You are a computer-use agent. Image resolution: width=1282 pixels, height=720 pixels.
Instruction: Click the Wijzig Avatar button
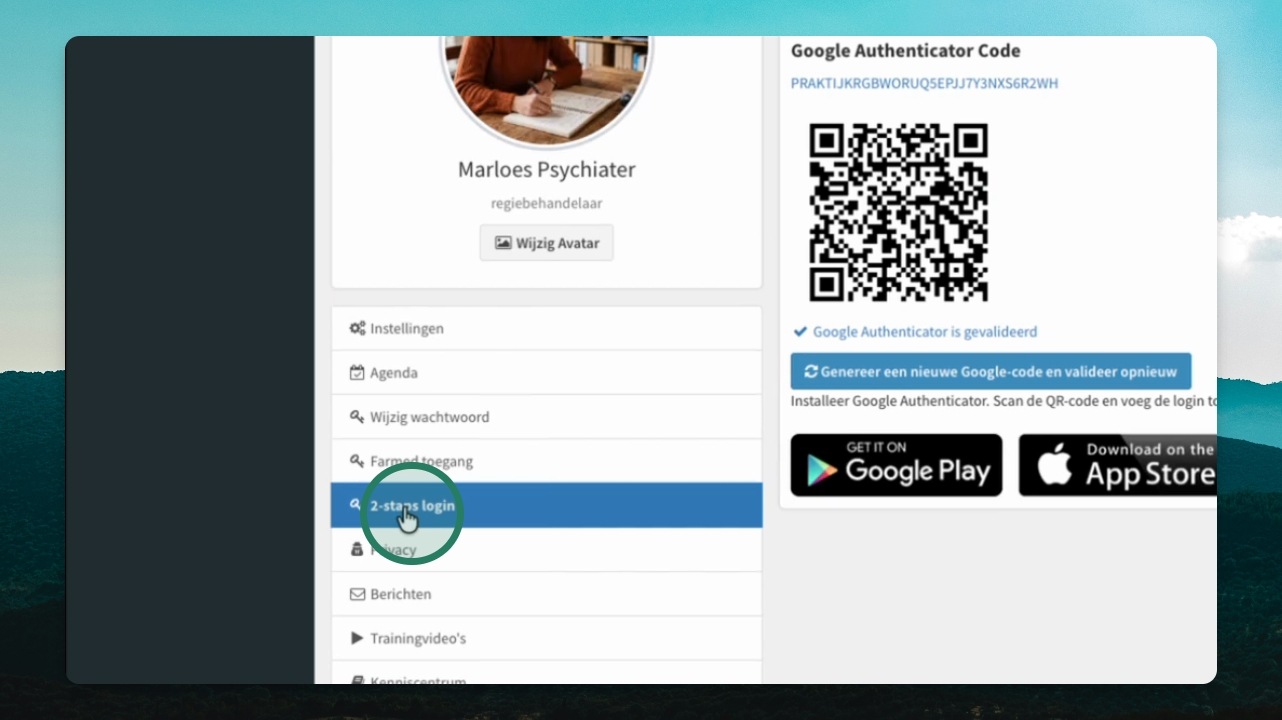coord(547,243)
